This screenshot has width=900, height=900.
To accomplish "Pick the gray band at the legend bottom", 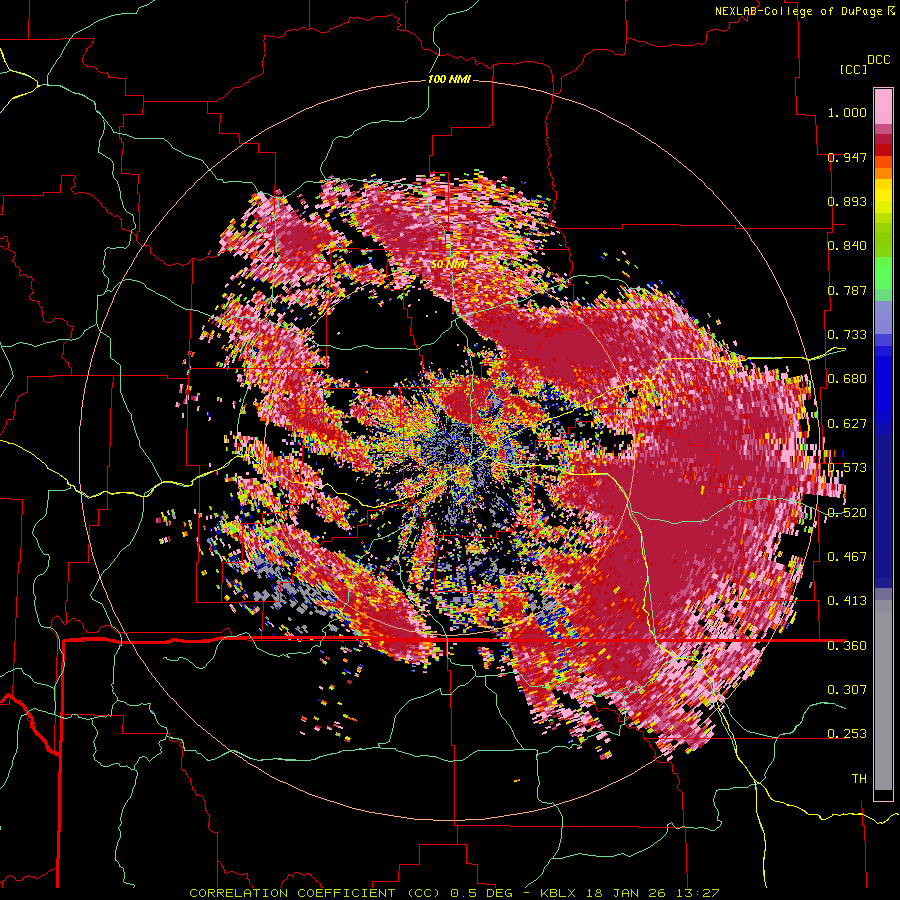I will pos(883,695).
